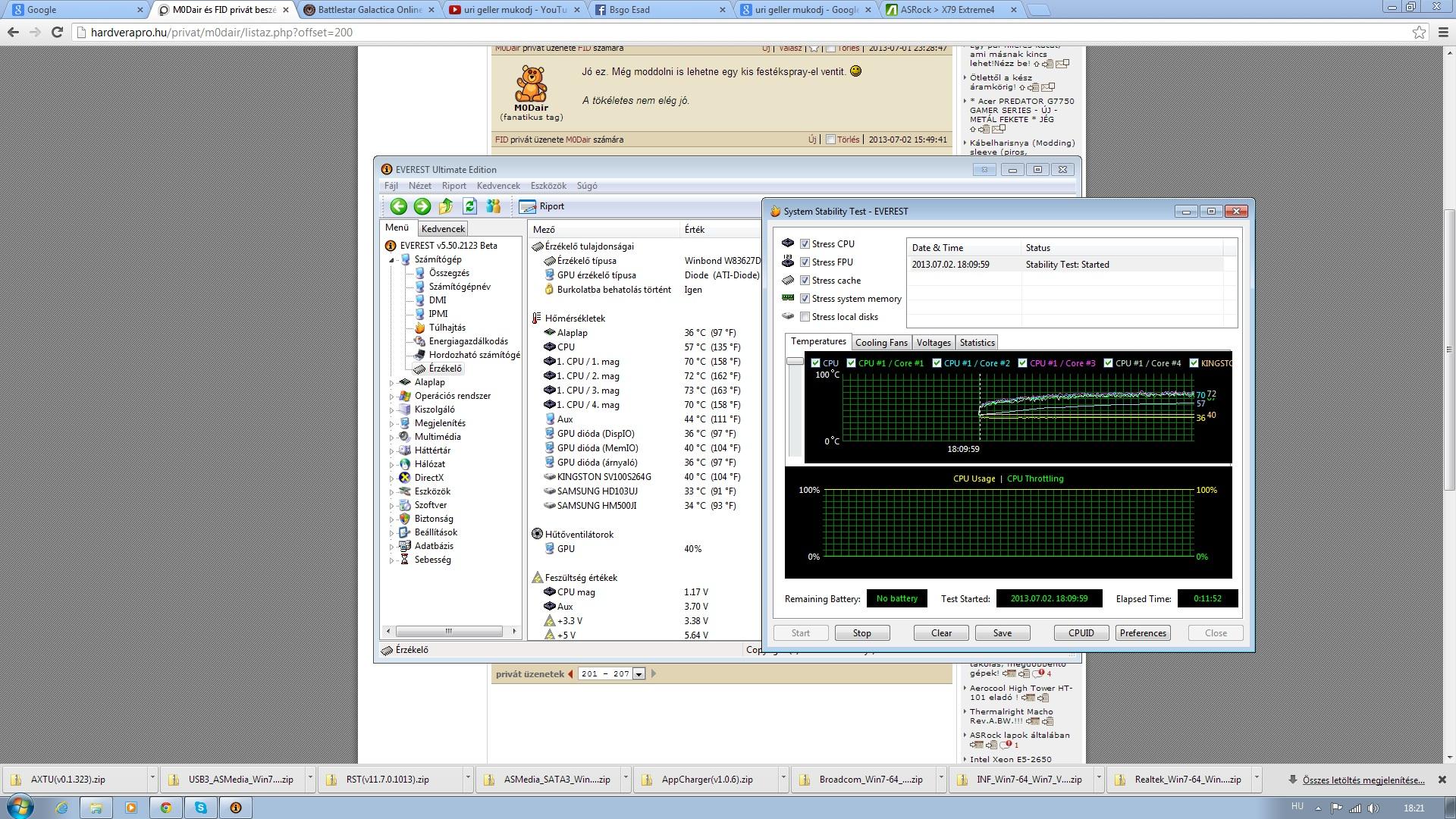Toggle CPU #1 / Core #1 graph checkbox
Viewport: 1456px width, 819px height.
pos(852,363)
